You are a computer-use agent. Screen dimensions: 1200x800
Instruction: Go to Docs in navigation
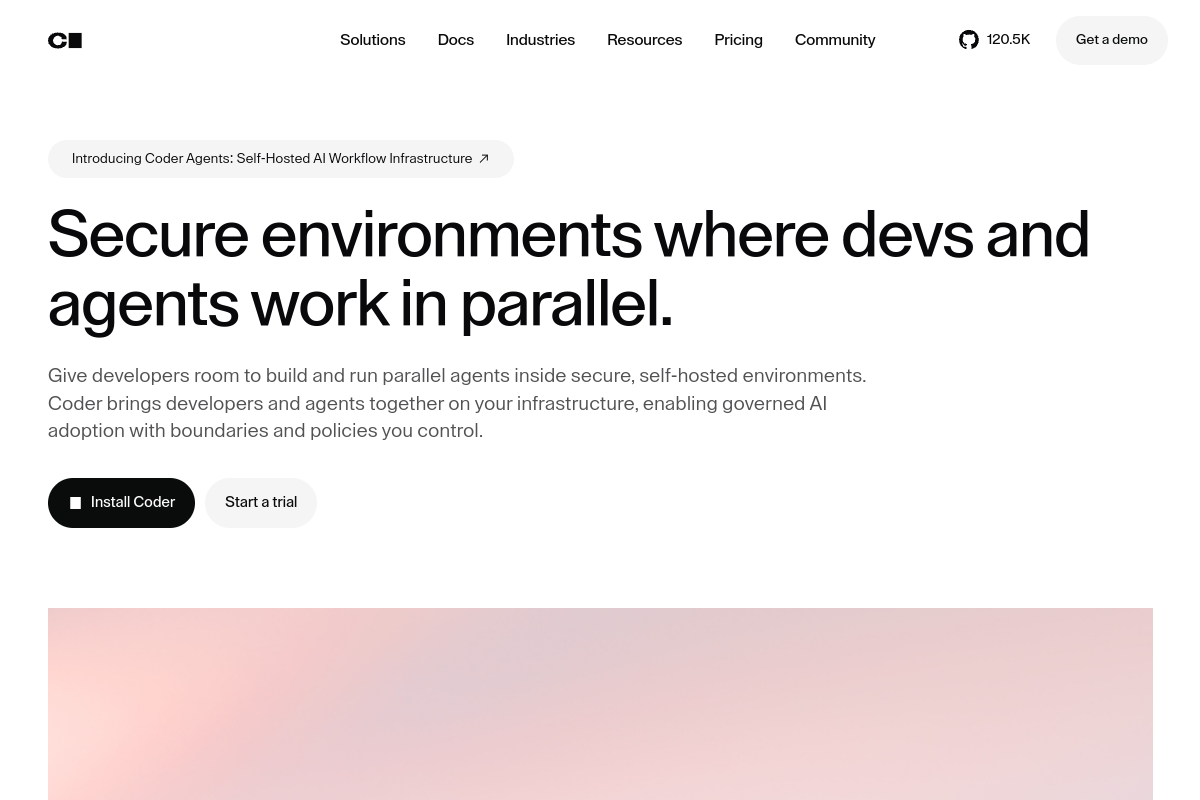coord(456,40)
